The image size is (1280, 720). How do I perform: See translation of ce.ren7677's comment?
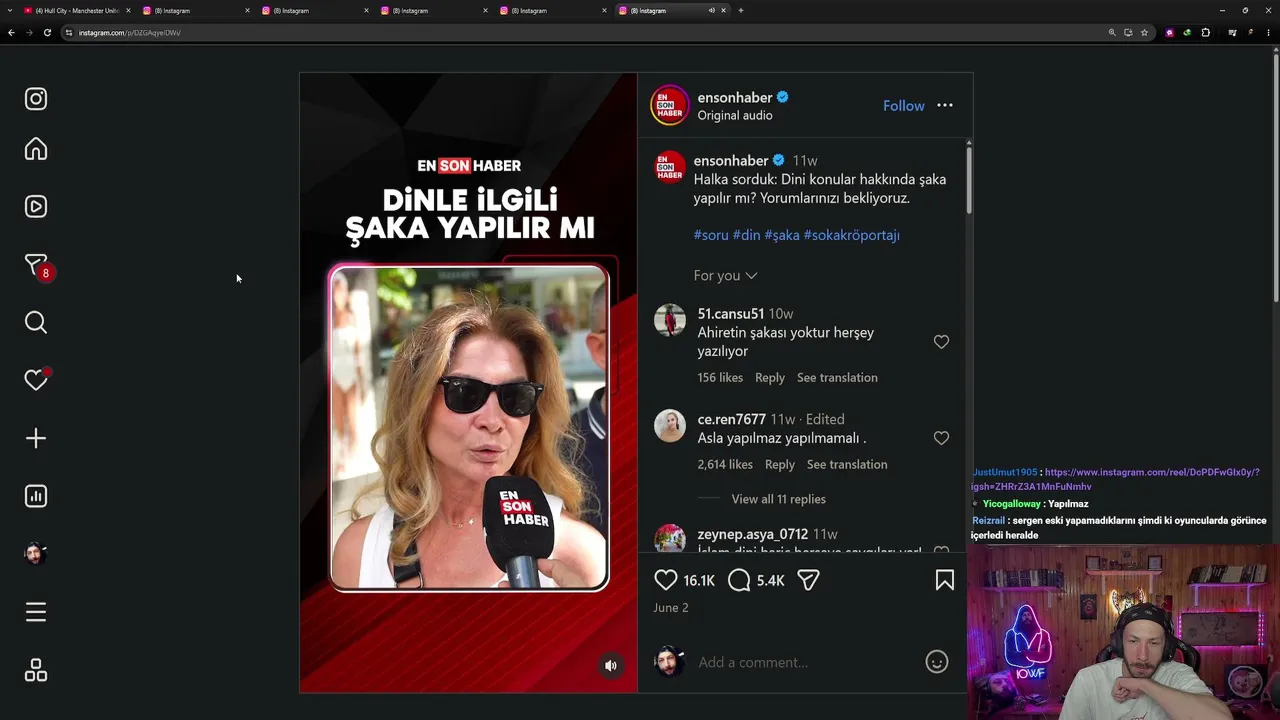pos(847,464)
